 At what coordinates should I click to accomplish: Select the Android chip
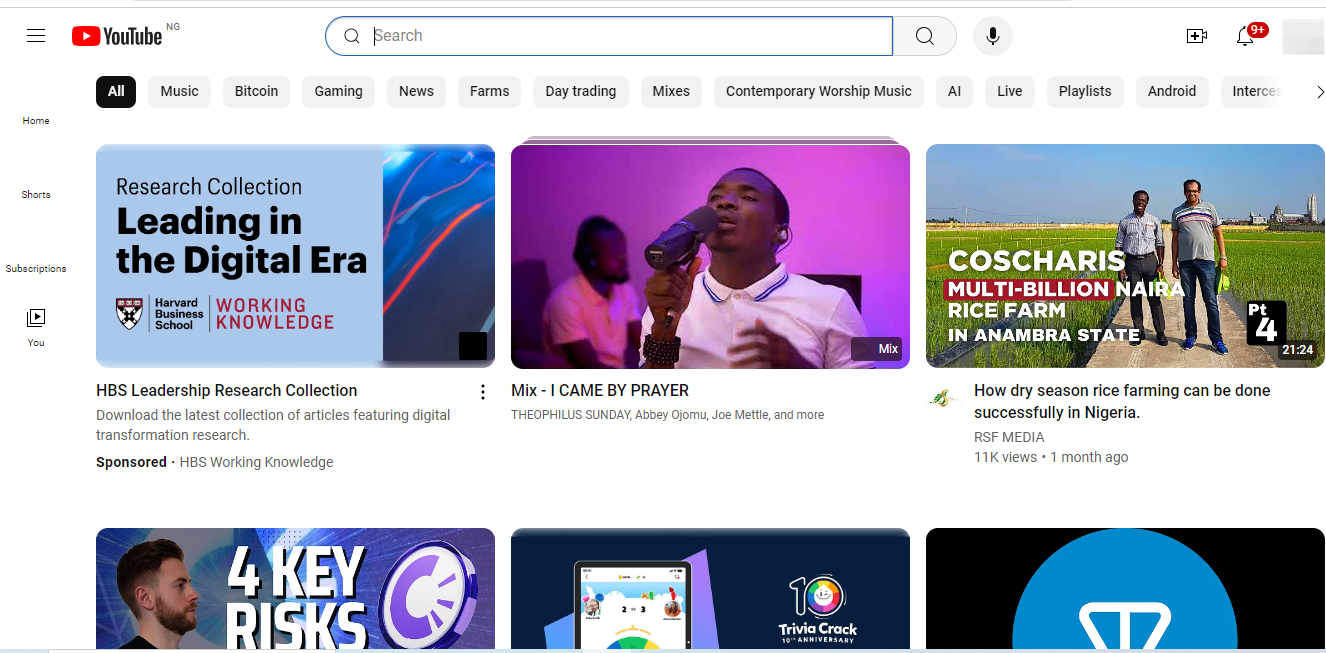coord(1172,91)
